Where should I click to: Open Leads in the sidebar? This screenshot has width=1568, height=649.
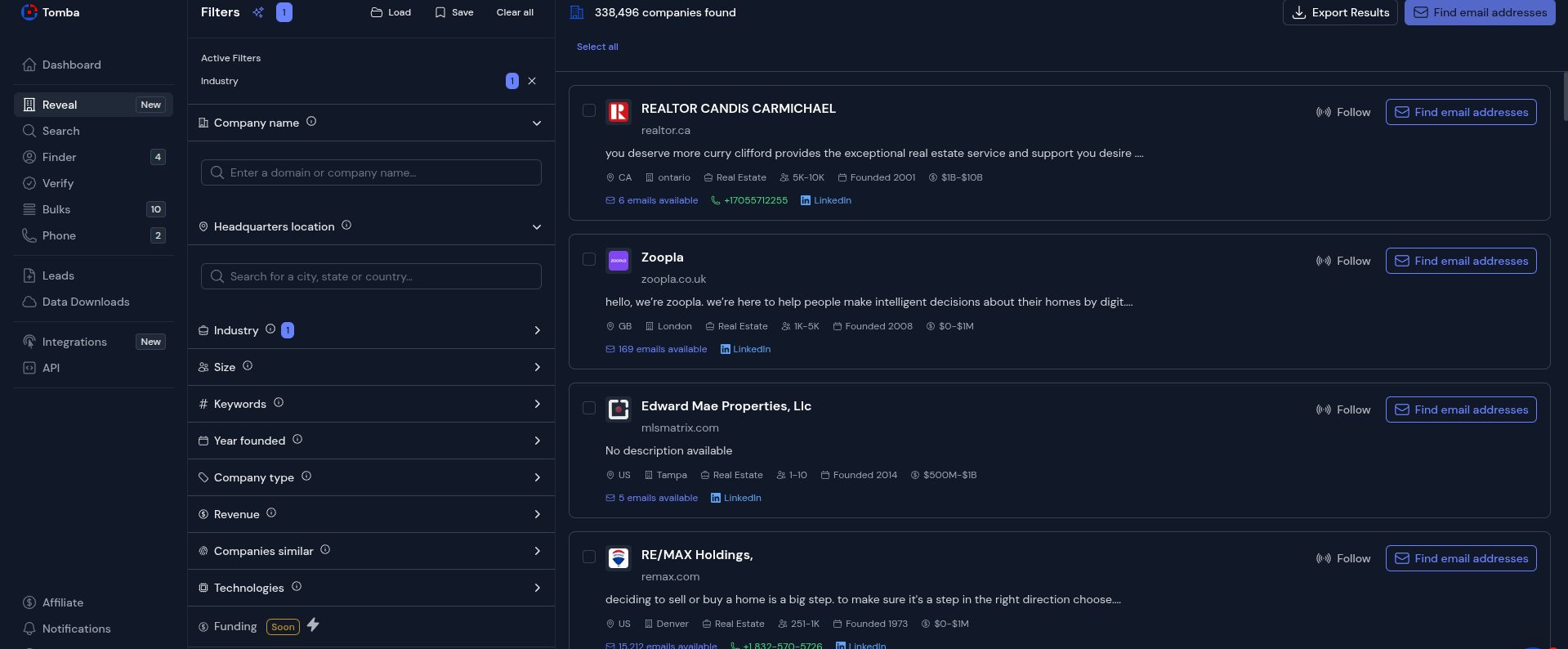click(58, 275)
